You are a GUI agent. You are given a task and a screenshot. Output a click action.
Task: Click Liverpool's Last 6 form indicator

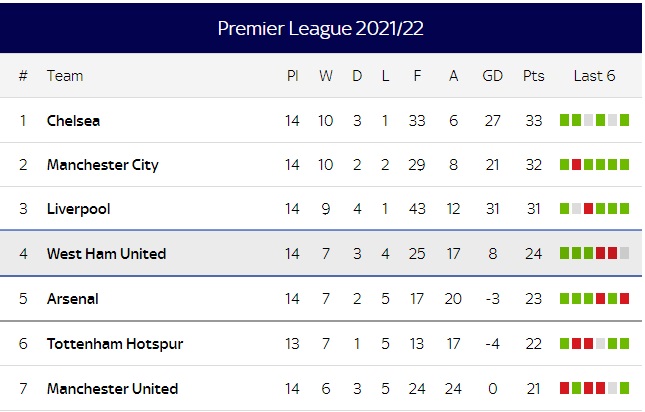pos(594,210)
